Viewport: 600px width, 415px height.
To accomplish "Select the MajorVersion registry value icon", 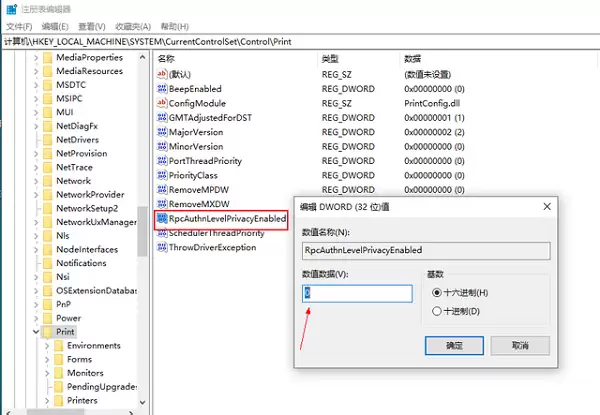I will [161, 132].
